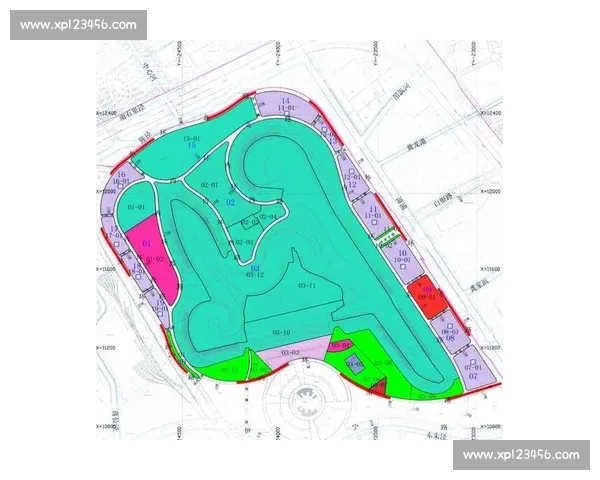
Task: Click the 02-01 parcel label
Action: coord(209,186)
